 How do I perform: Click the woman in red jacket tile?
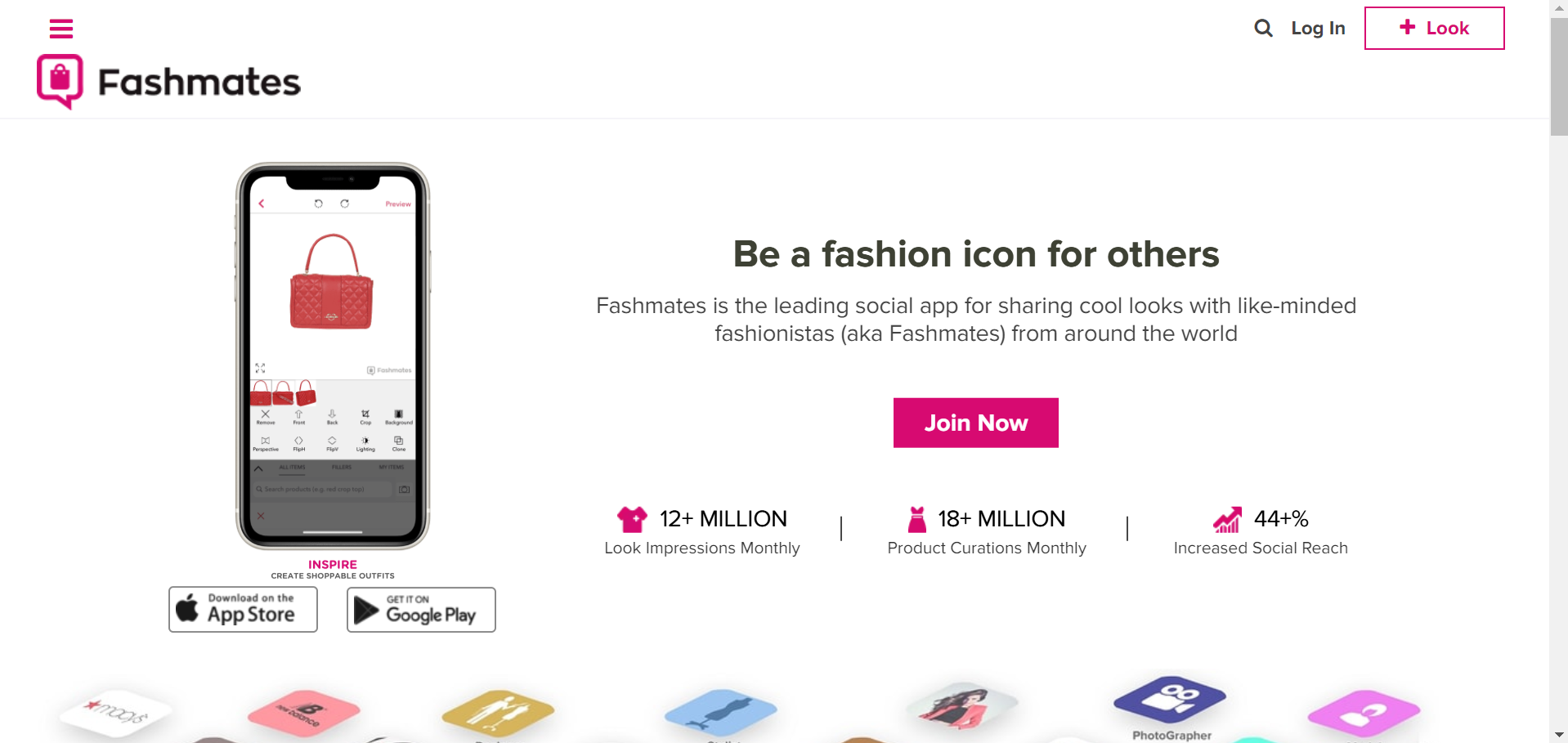pyautogui.click(x=962, y=706)
